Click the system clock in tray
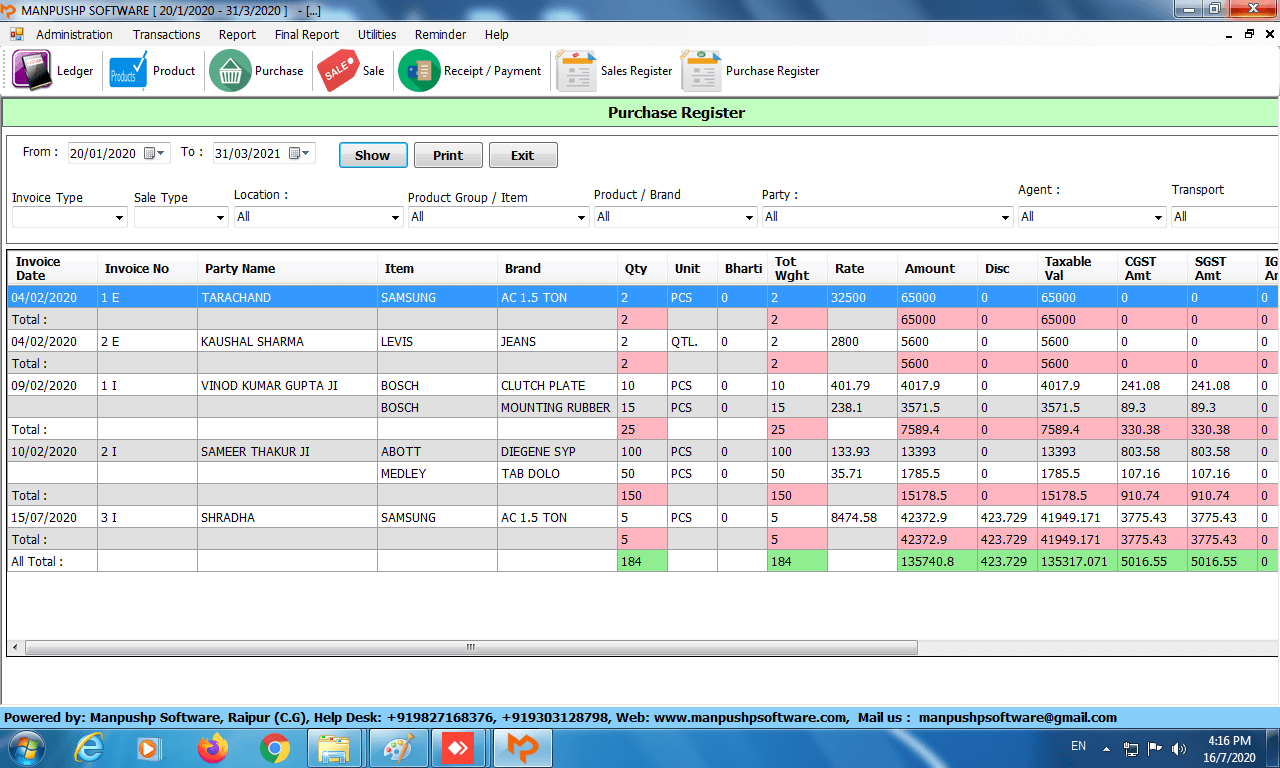 pos(1229,749)
